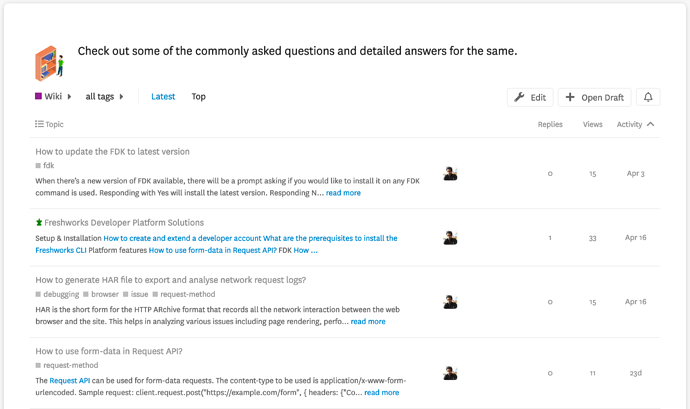690x409 pixels.
Task: Click the green star before Freshworks Developer Platform Solutions
Action: click(x=39, y=222)
